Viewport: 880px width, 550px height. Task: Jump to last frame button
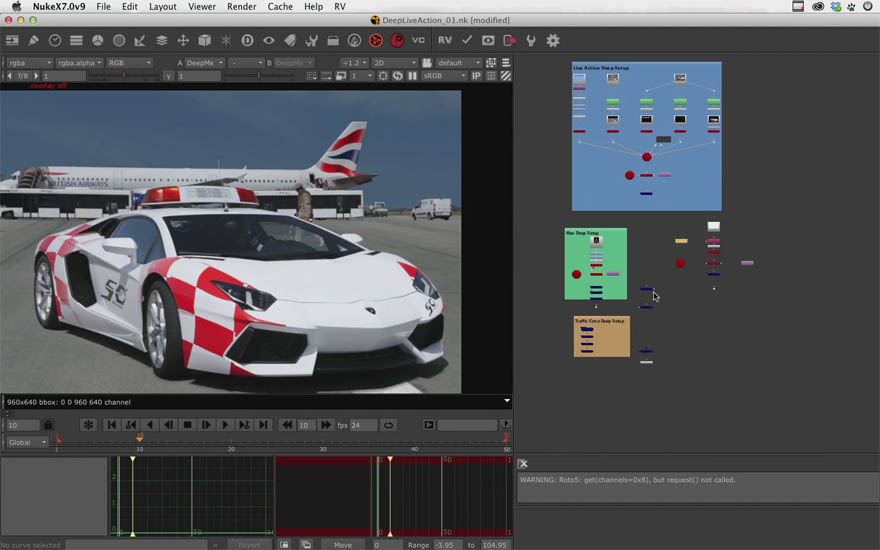(263, 425)
